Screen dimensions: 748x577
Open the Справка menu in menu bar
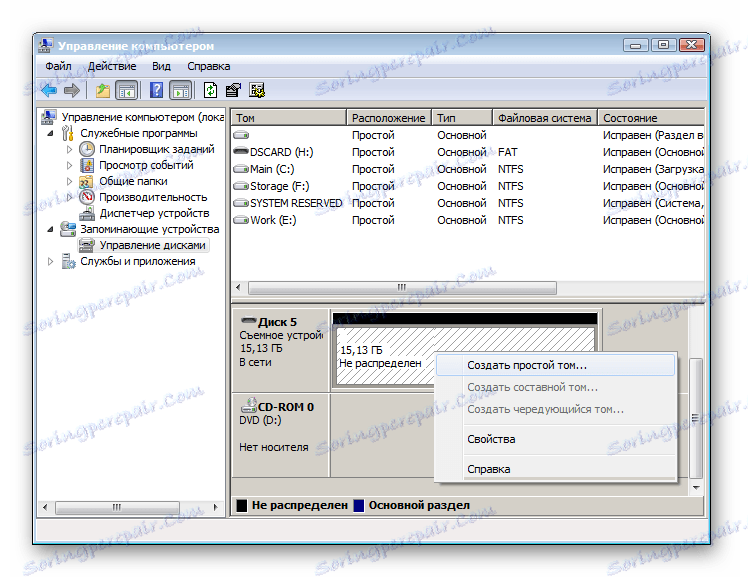(208, 66)
